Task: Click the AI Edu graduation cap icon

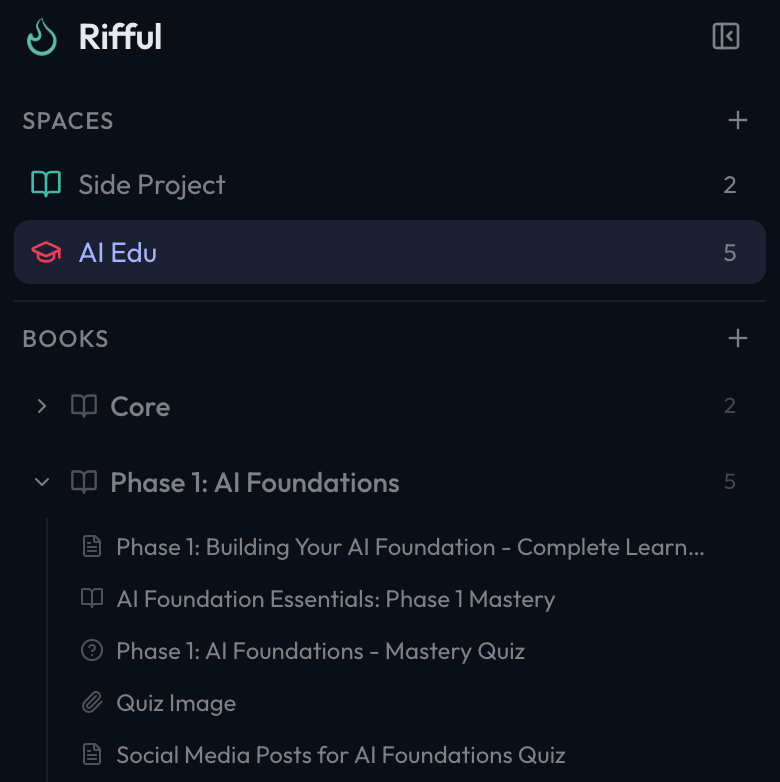Action: tap(46, 253)
